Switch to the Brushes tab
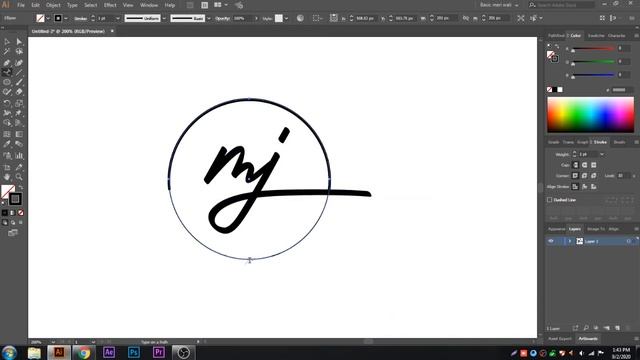Viewport: 640px width, 360px height. 619,142
